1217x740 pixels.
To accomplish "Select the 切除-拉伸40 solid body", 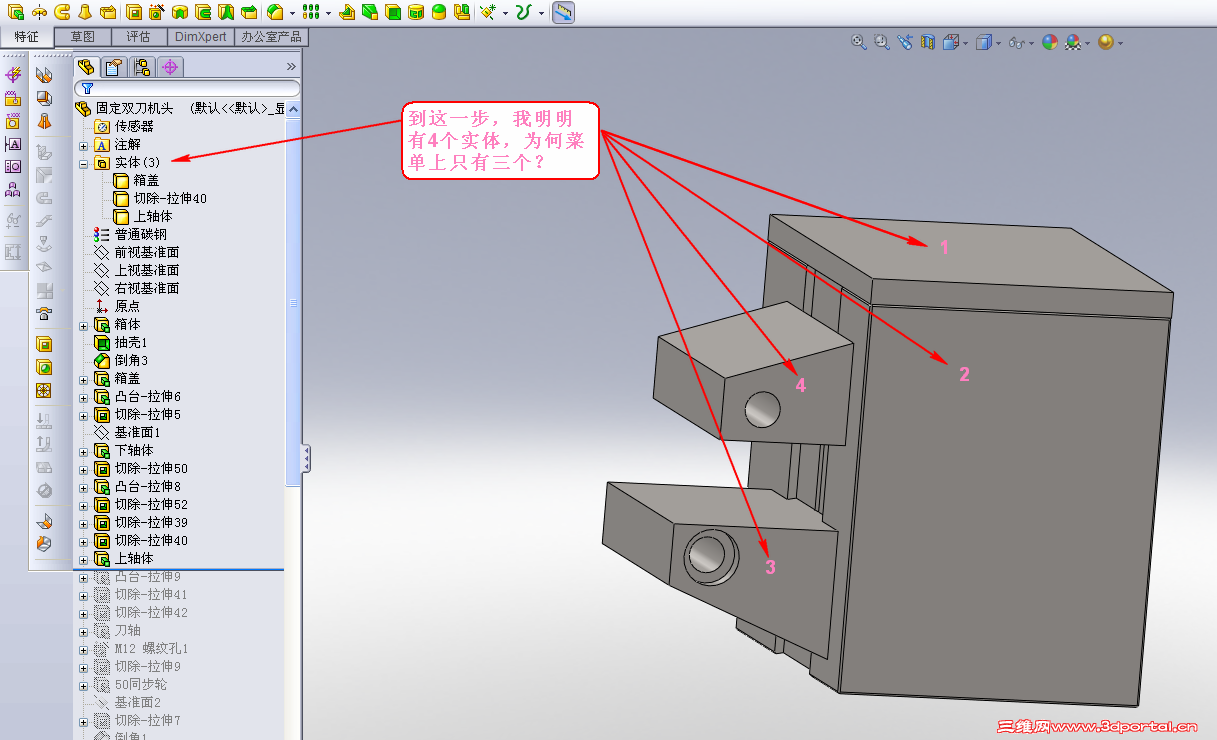I will 159,198.
